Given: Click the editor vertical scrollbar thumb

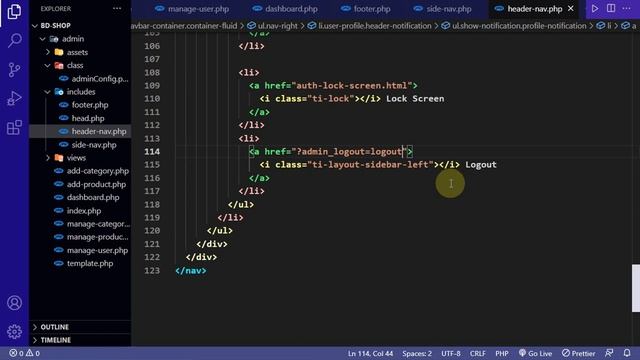Looking at the screenshot, I should 636,288.
